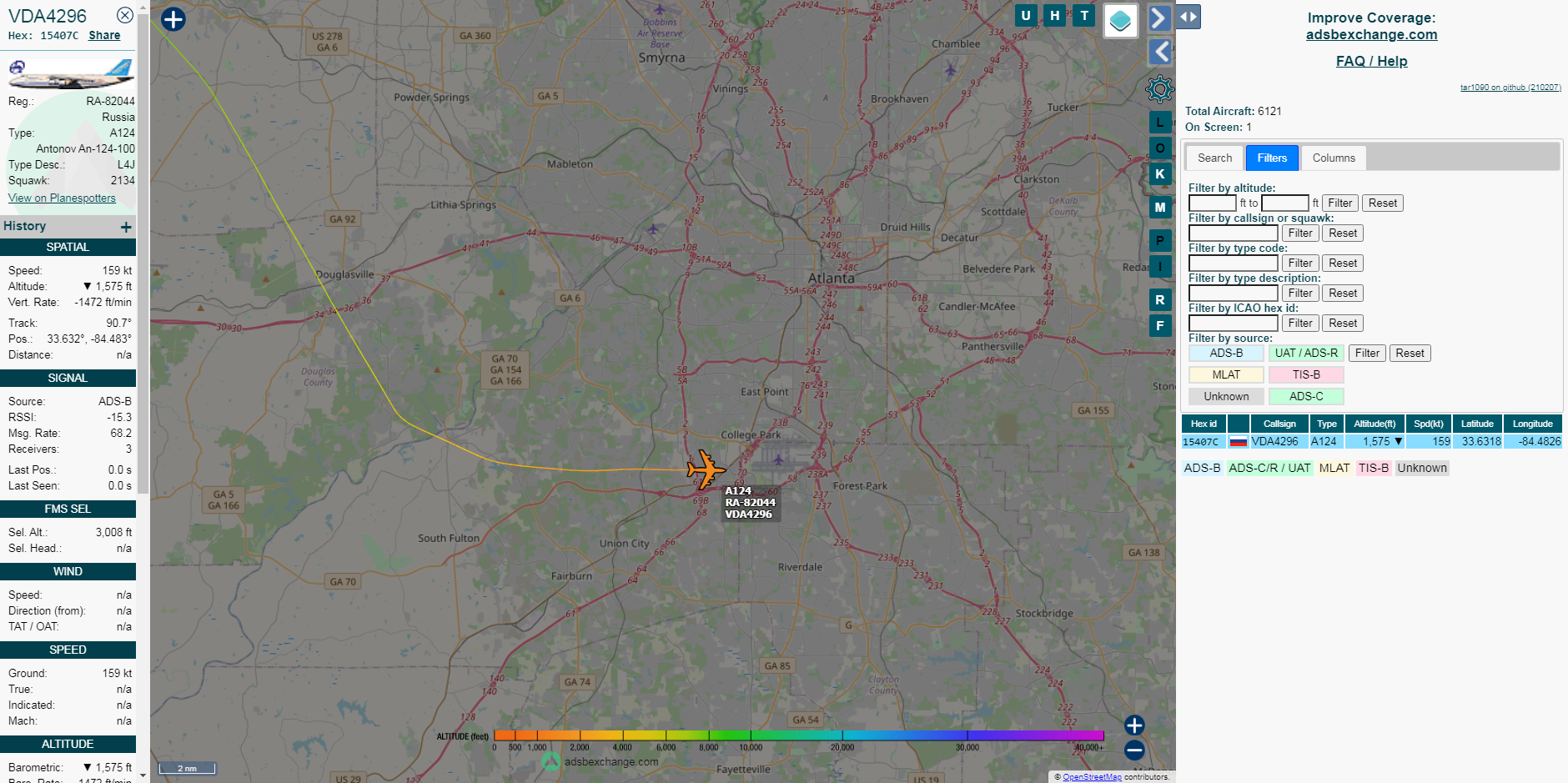Select the orange aircraft icon on map
The height and width of the screenshot is (783, 1568).
click(x=706, y=469)
